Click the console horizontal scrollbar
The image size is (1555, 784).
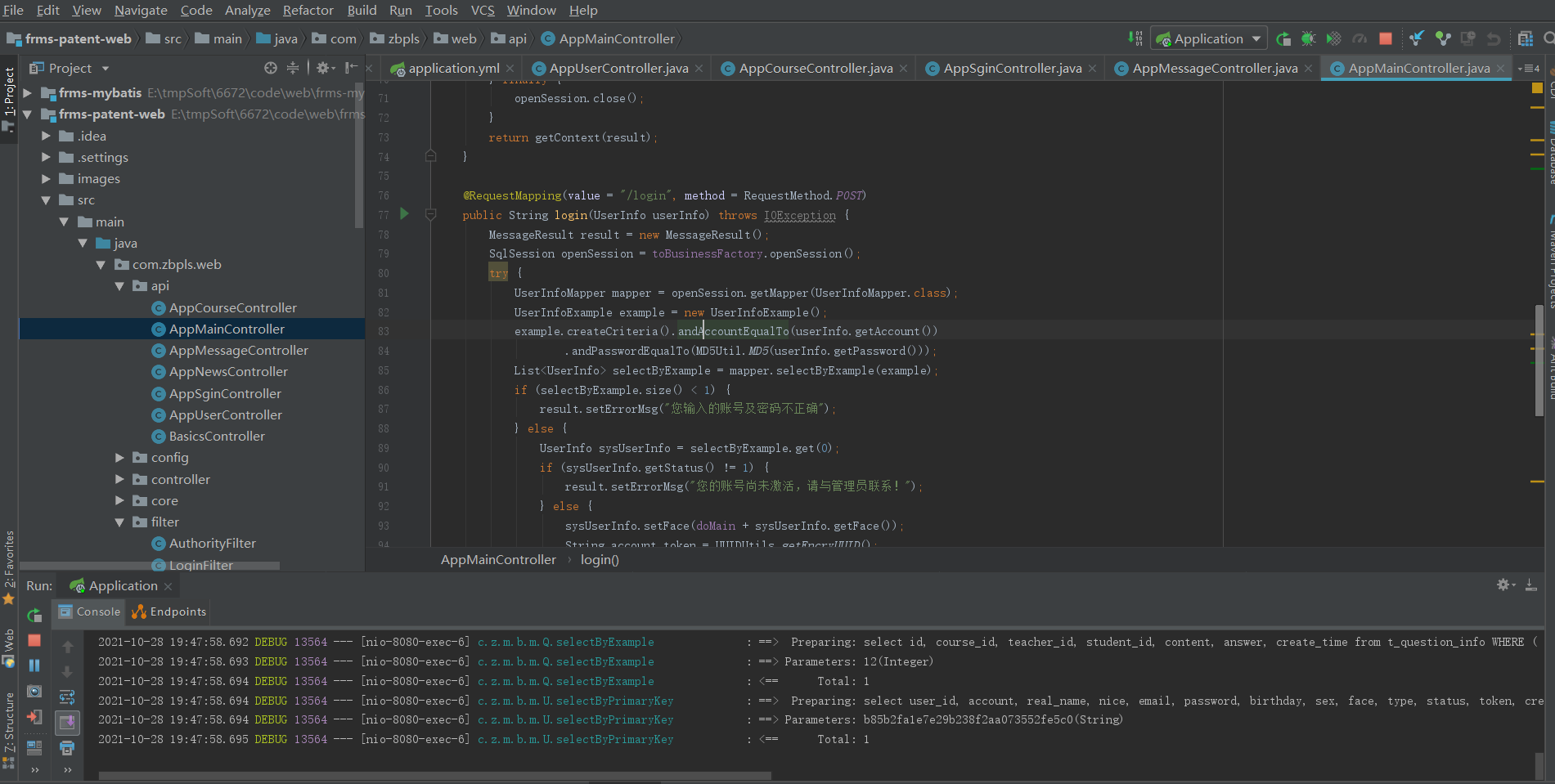(x=434, y=776)
